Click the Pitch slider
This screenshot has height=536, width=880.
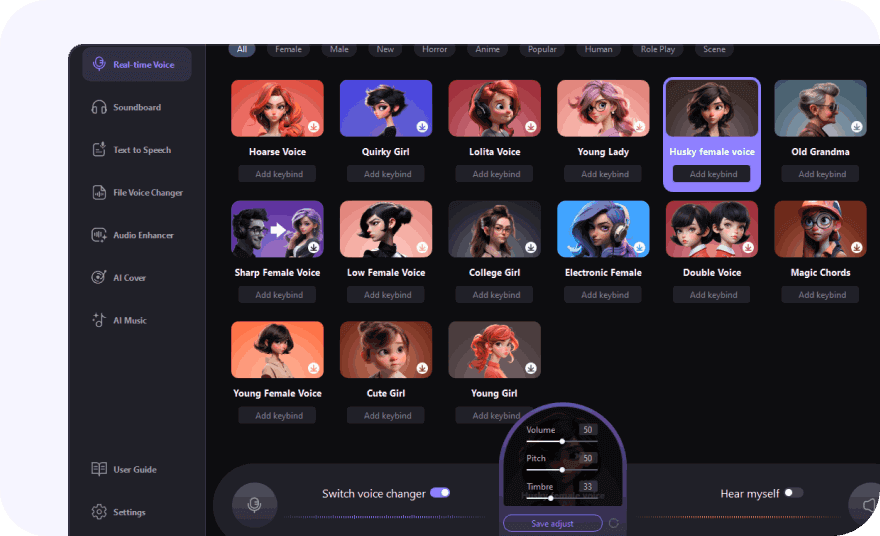(562, 469)
